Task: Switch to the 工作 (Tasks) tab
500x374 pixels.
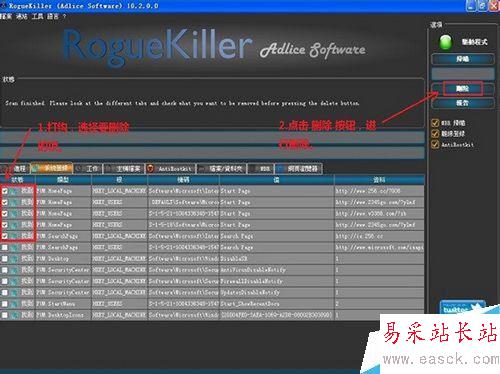Action: (x=88, y=169)
